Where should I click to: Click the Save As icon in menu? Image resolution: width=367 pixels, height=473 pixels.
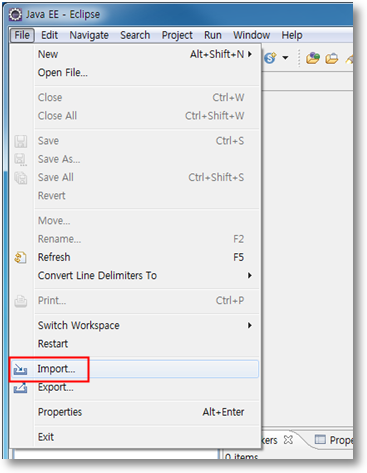click(21, 159)
